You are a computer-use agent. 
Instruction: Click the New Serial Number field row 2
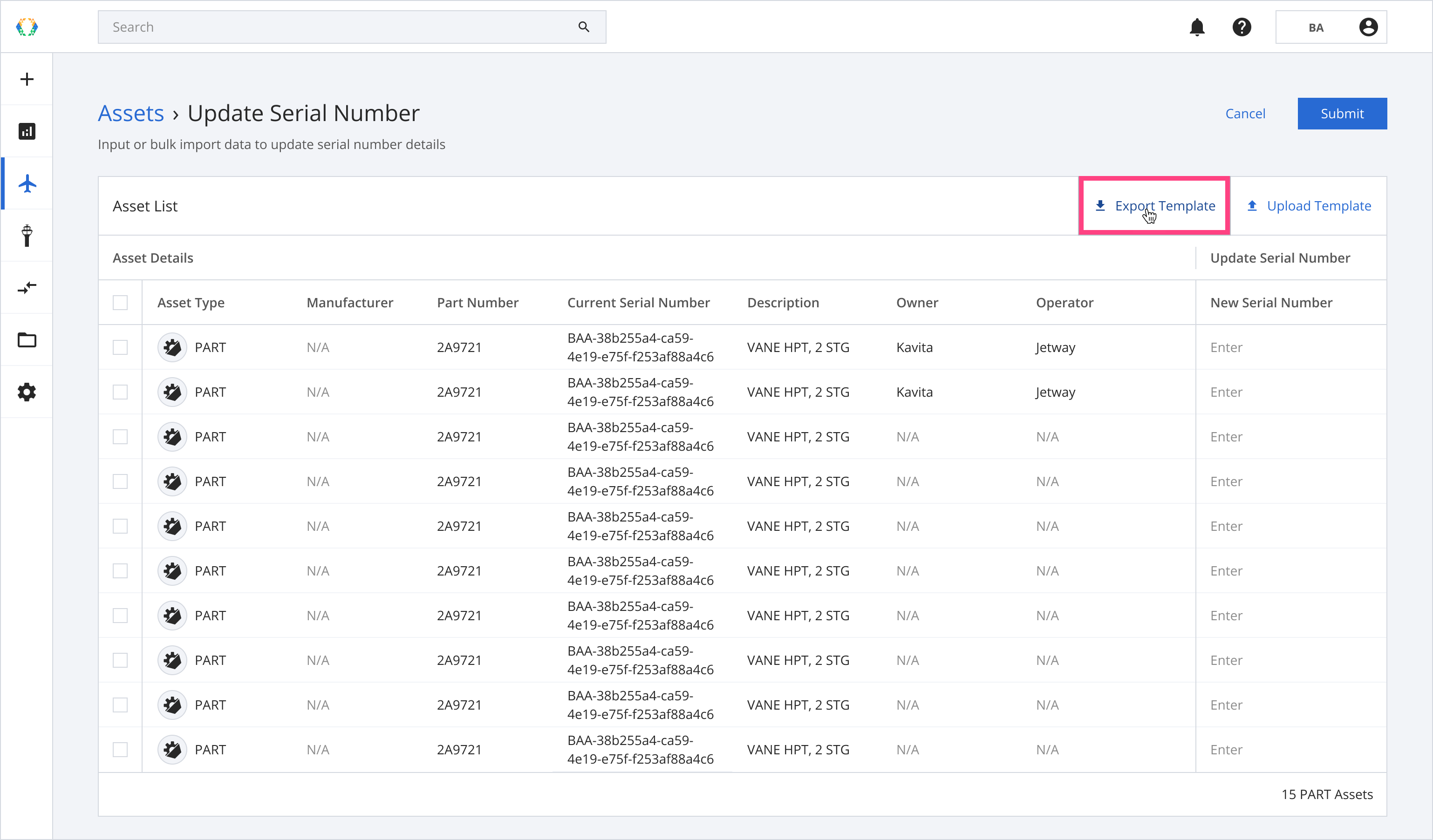(1290, 391)
